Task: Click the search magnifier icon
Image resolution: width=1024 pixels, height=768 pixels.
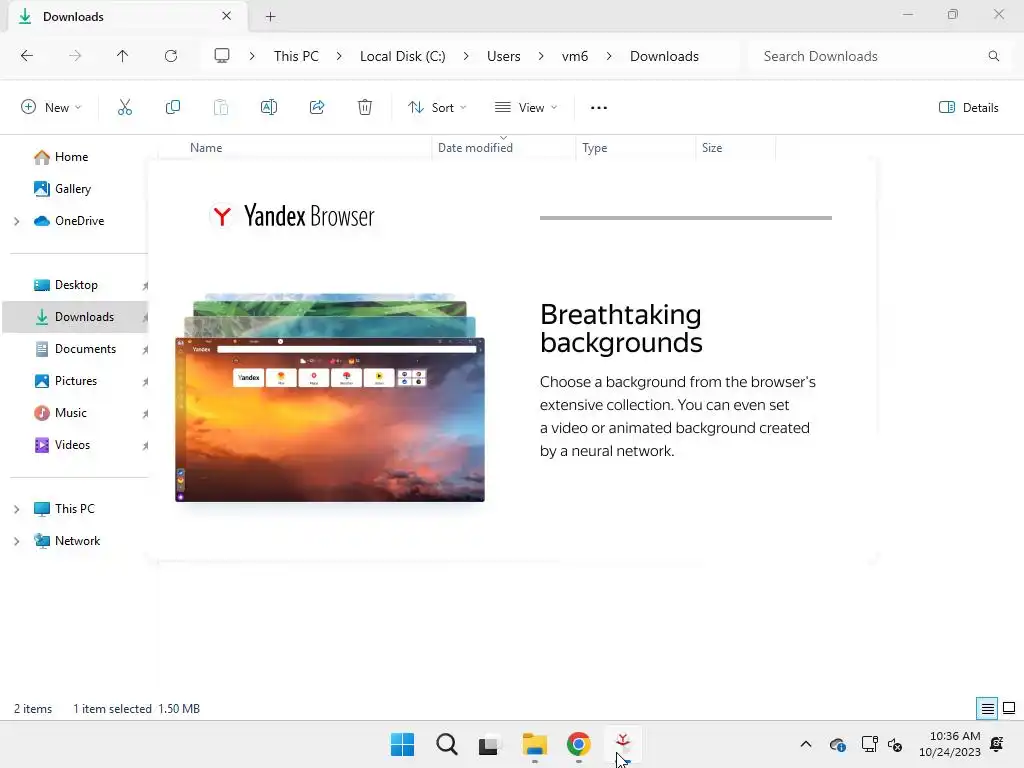Action: [993, 56]
